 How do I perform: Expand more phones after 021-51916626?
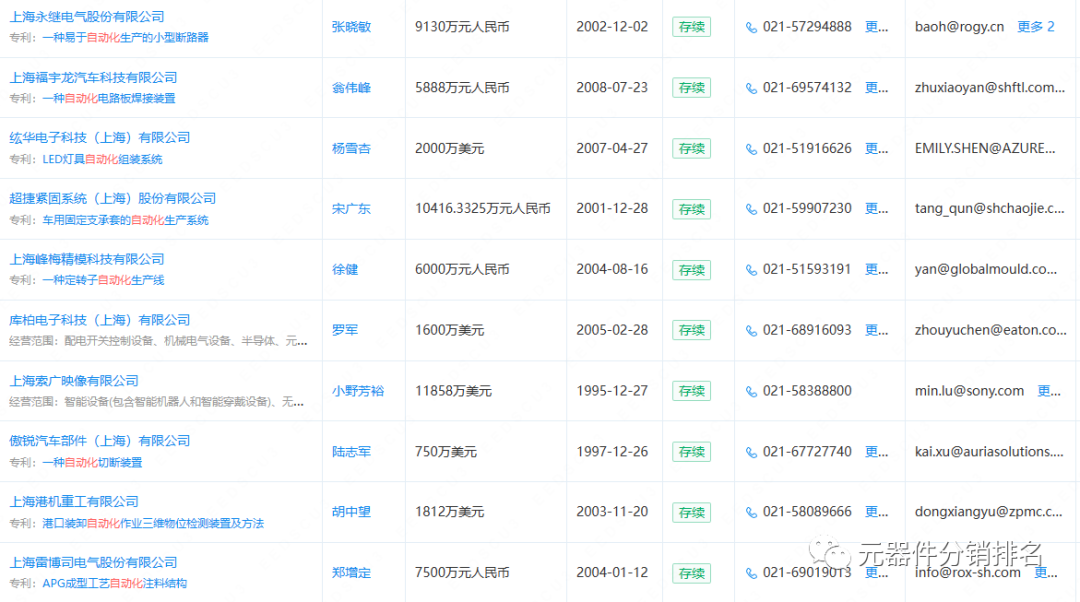pos(877,148)
